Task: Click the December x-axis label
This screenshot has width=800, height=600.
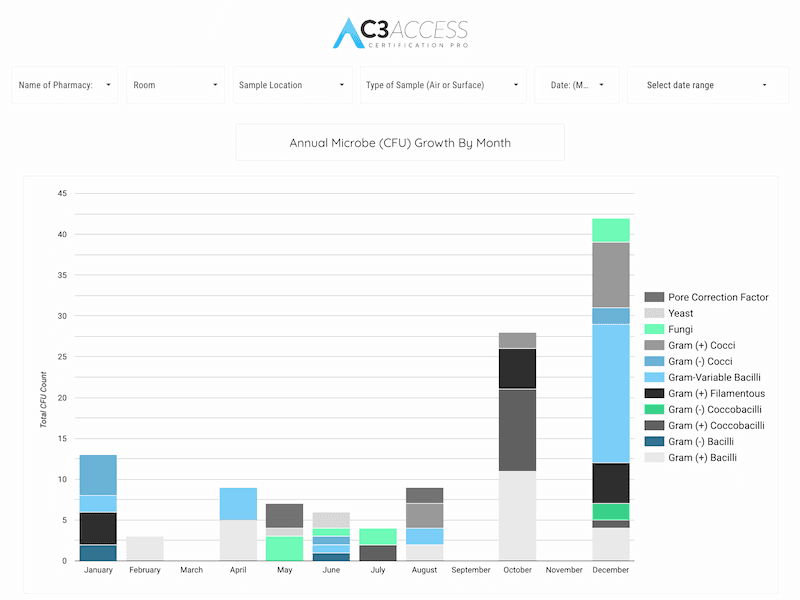Action: click(x=611, y=570)
